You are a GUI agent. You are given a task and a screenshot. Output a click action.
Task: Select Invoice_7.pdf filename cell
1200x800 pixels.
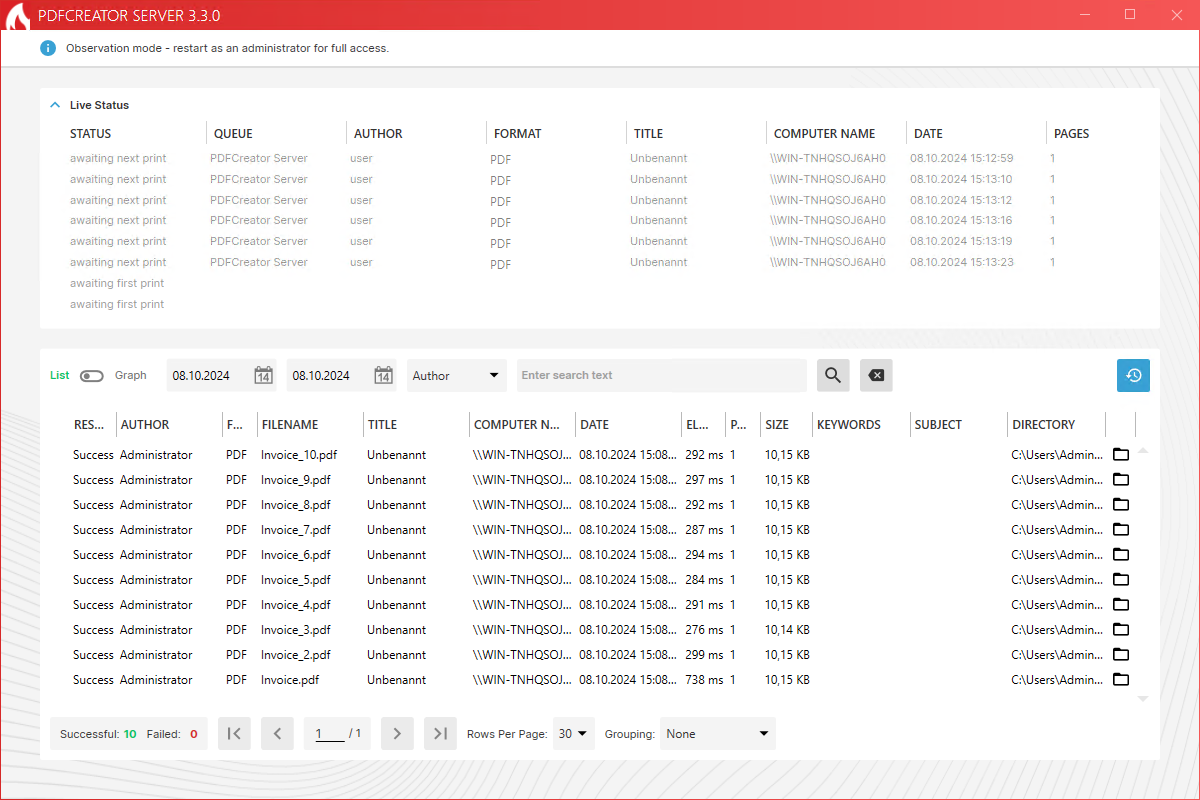296,530
